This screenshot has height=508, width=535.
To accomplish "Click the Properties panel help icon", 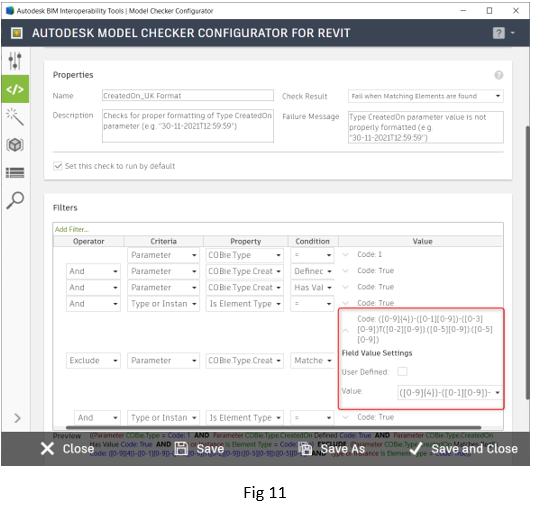I will [x=498, y=75].
